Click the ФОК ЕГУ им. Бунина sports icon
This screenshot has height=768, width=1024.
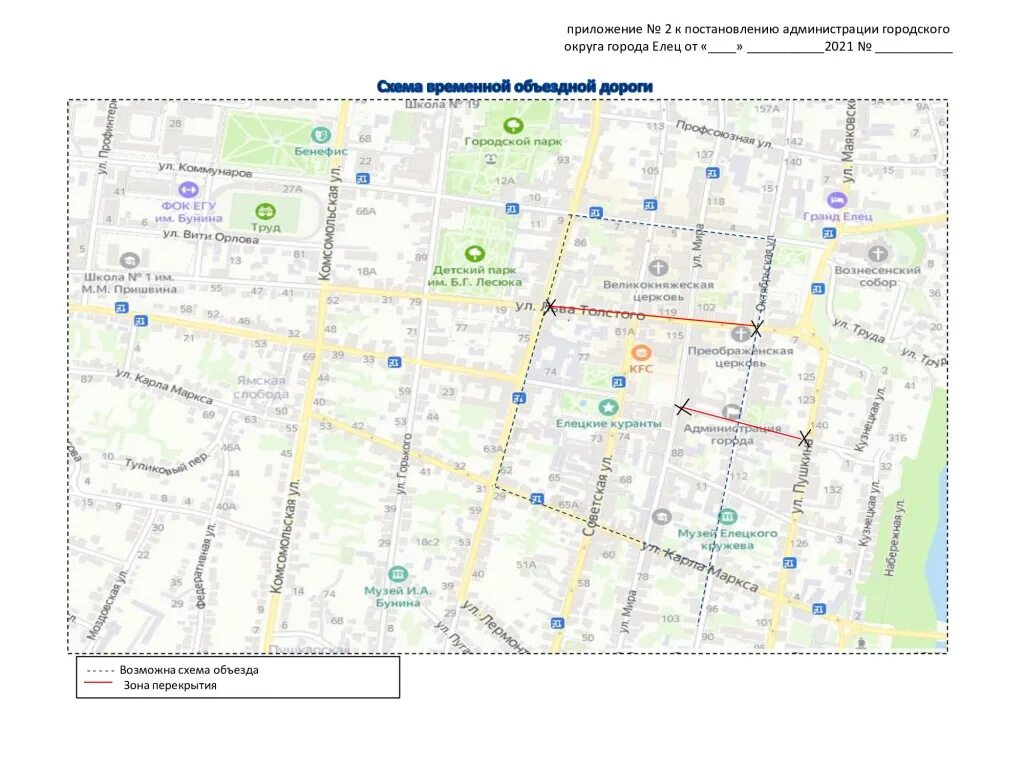click(188, 189)
